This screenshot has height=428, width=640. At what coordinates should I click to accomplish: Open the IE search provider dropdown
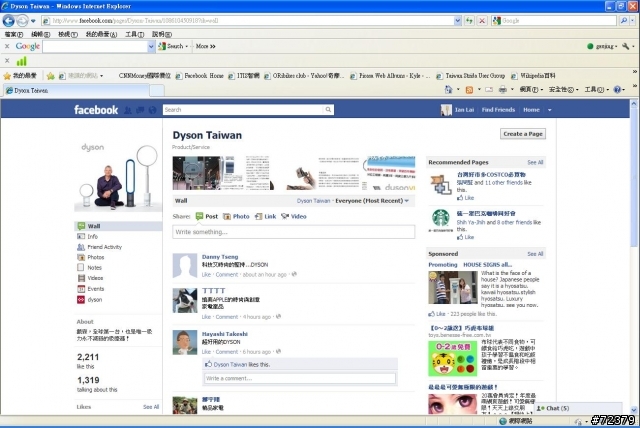pyautogui.click(x=633, y=20)
